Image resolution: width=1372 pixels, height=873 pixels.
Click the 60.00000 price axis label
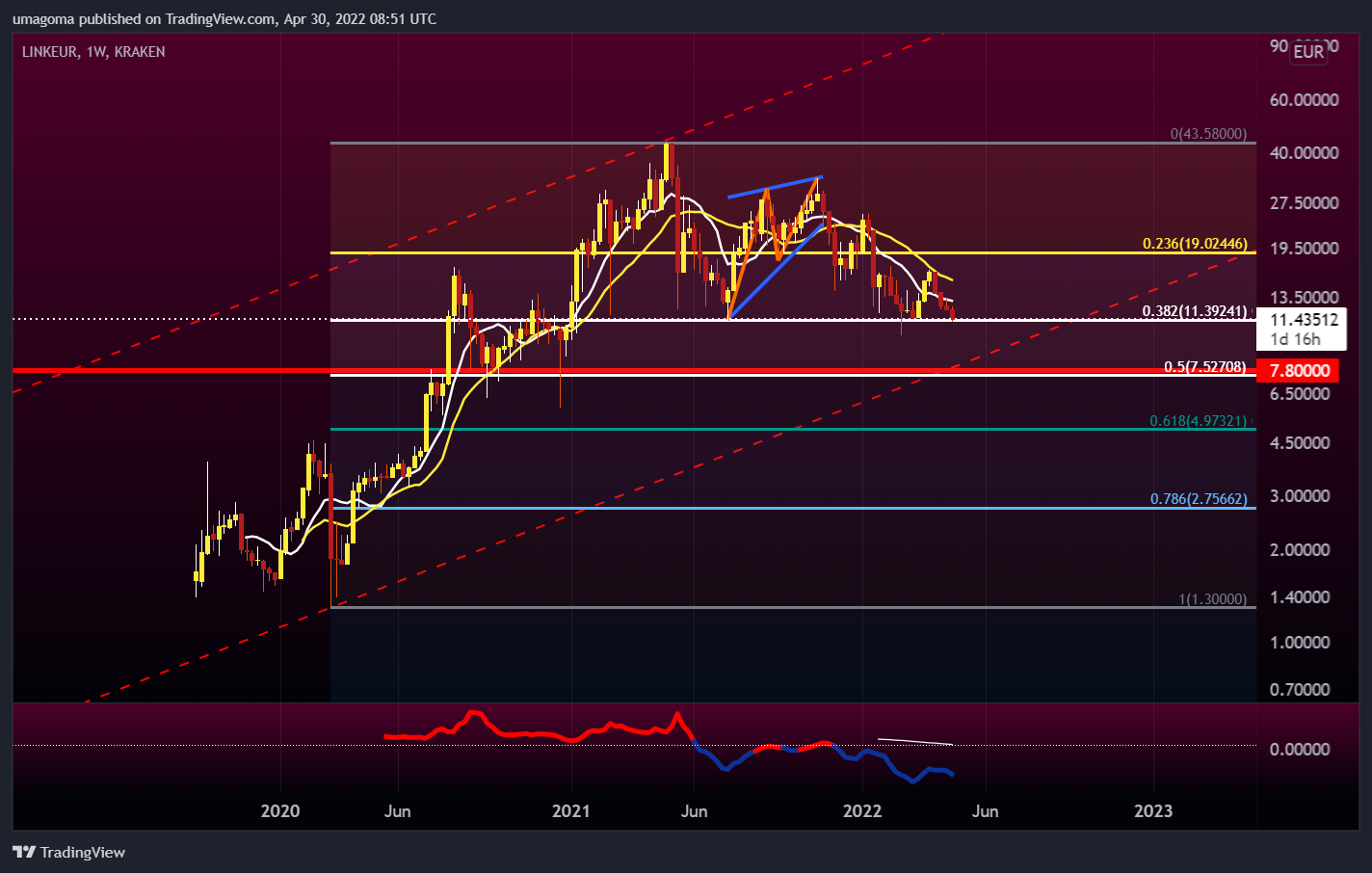click(1305, 100)
